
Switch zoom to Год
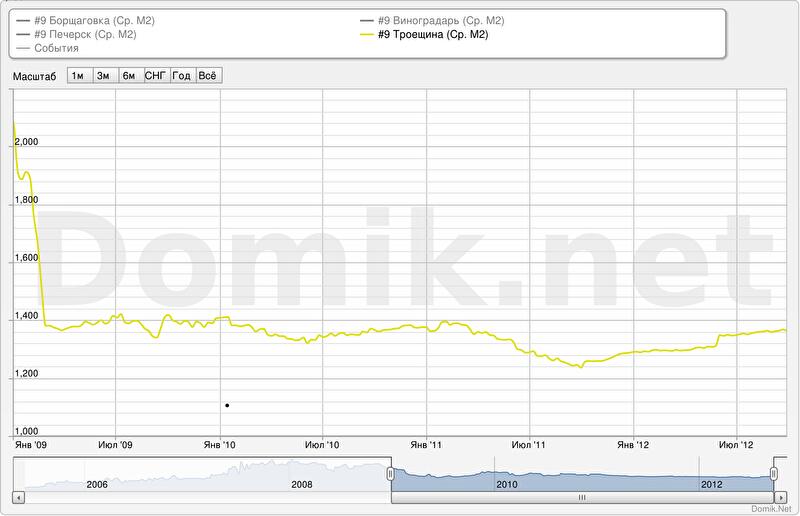[x=182, y=76]
